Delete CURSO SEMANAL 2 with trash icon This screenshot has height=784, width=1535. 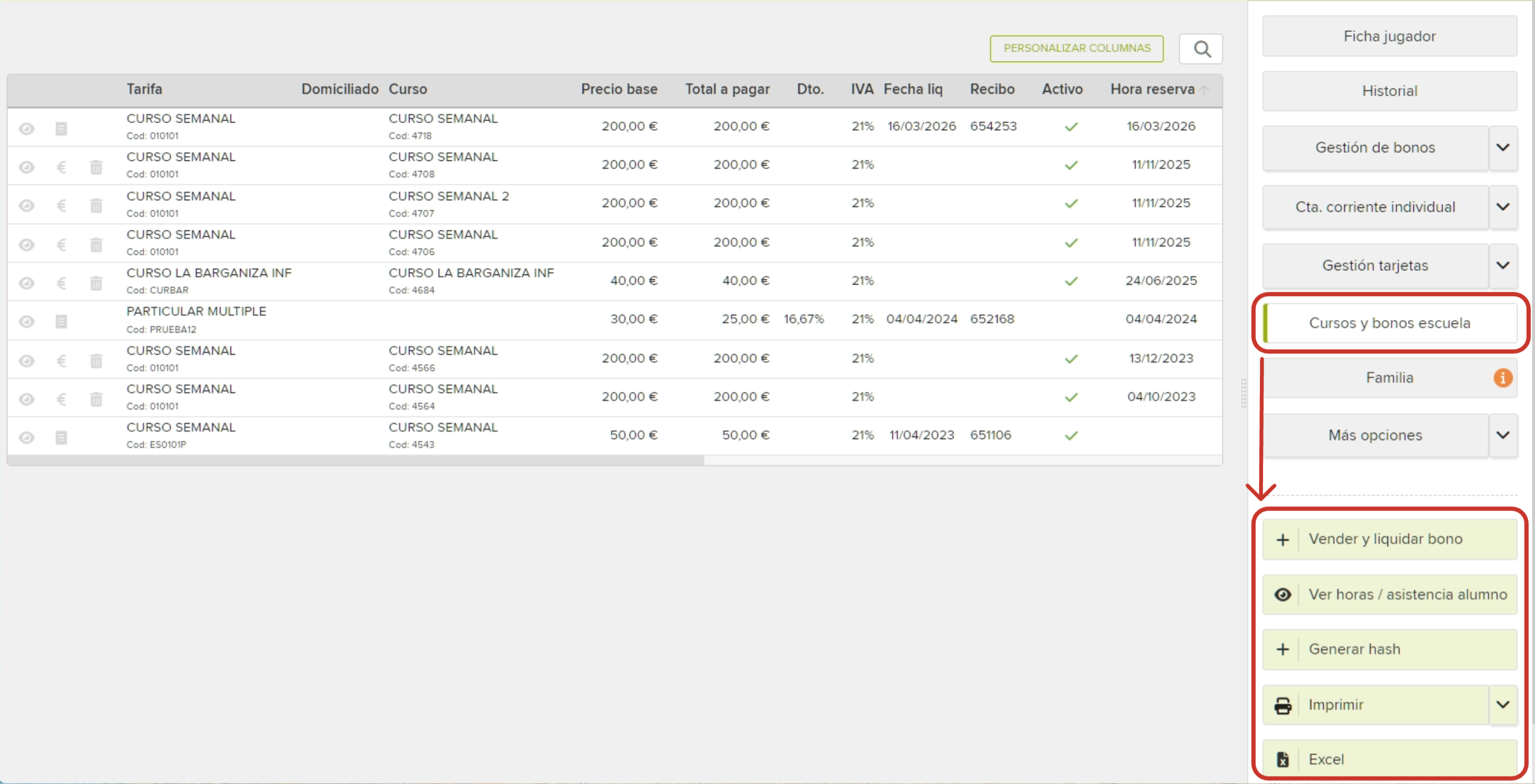point(96,206)
